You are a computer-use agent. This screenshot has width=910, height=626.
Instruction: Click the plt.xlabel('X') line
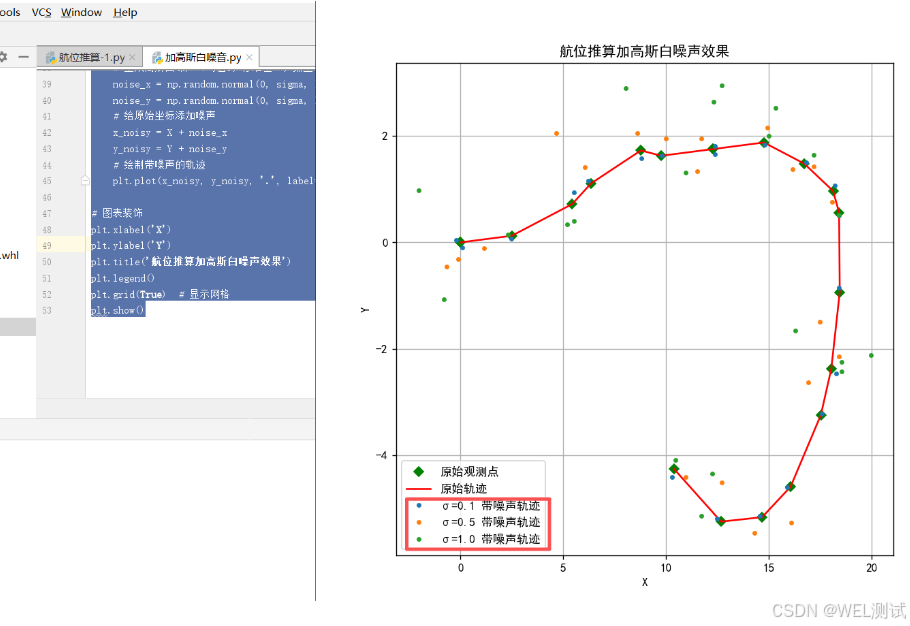point(131,230)
